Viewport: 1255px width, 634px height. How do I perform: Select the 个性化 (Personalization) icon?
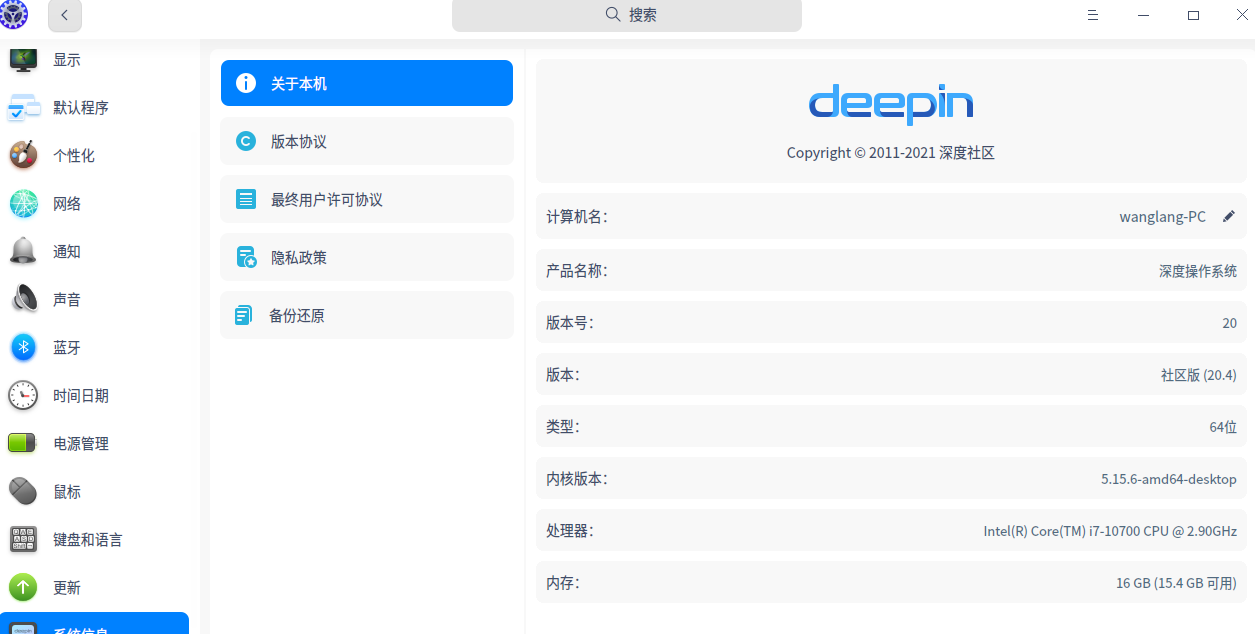pos(22,155)
